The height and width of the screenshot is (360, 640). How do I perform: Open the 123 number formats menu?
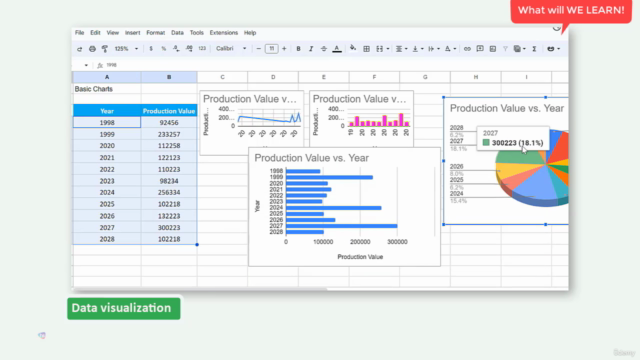pyautogui.click(x=202, y=49)
